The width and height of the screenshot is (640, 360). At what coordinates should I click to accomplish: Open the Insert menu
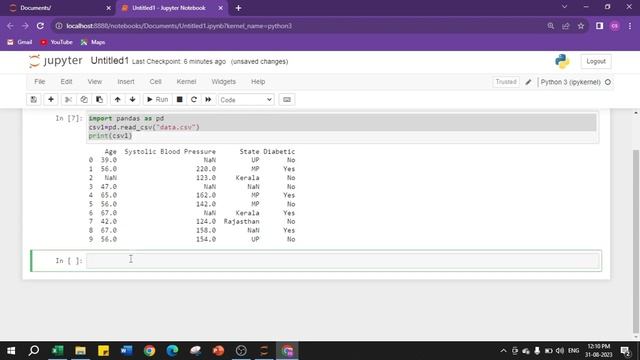[x=126, y=82]
